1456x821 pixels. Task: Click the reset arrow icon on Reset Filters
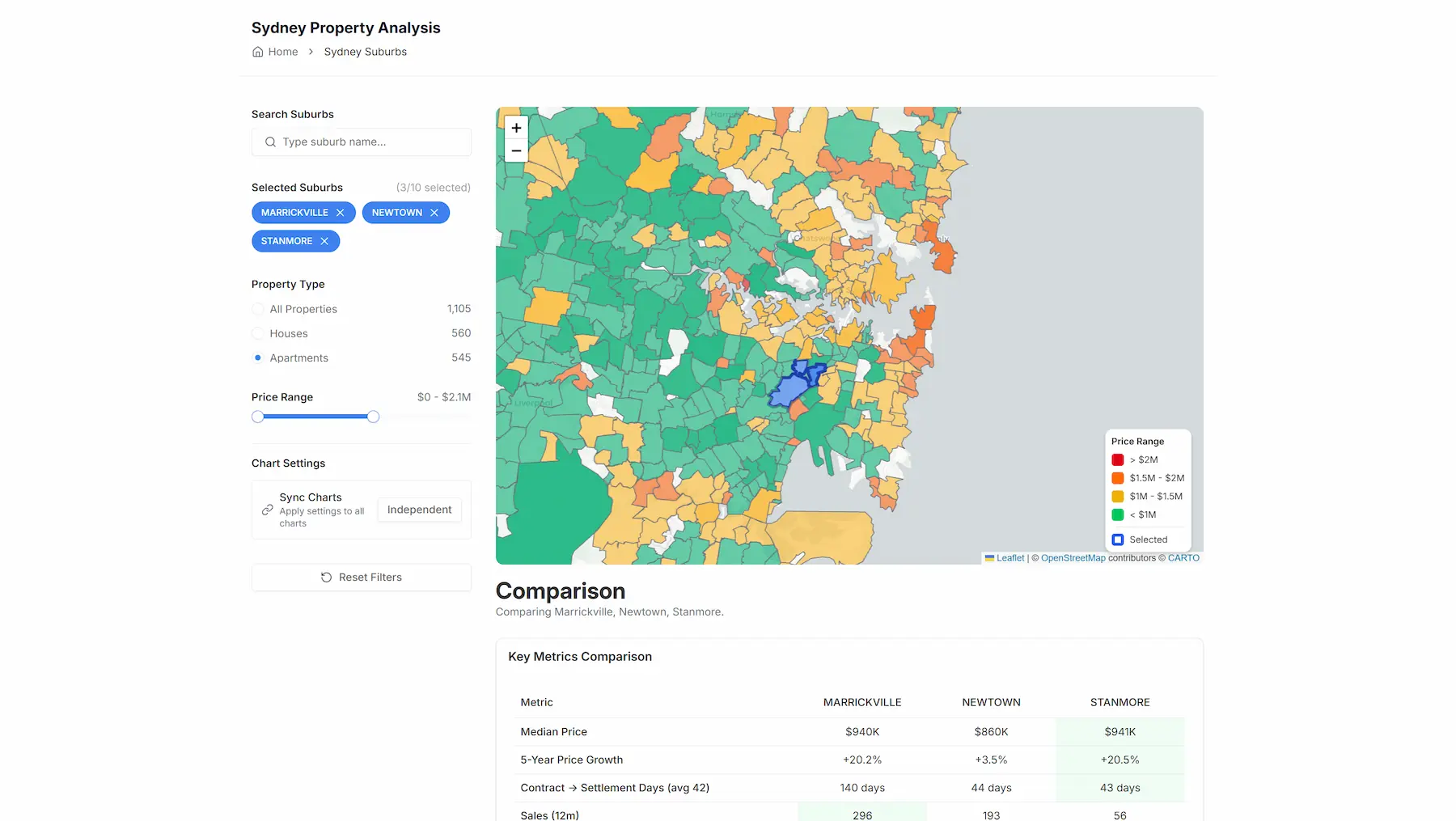pyautogui.click(x=327, y=577)
